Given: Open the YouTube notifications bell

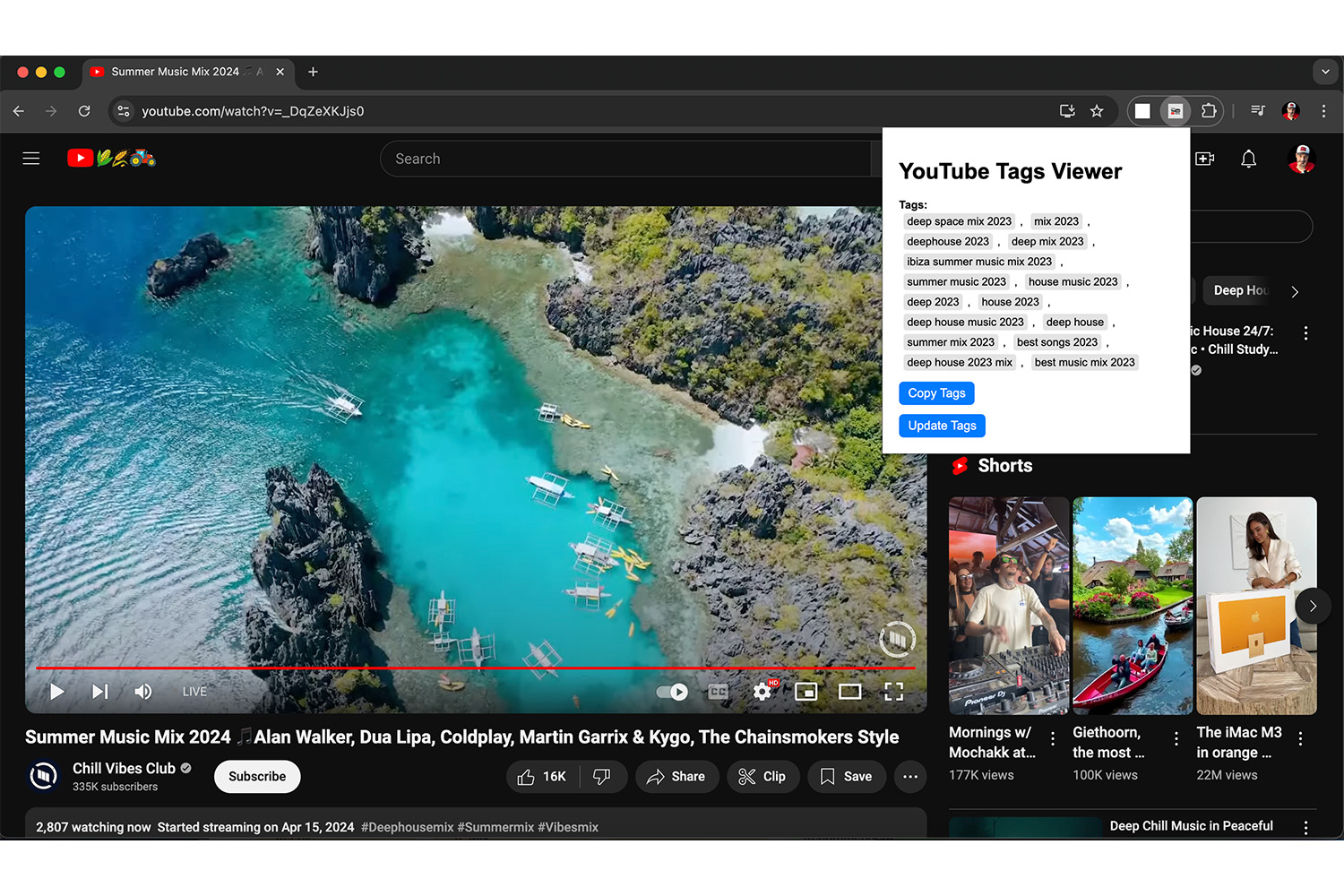Looking at the screenshot, I should [1248, 159].
